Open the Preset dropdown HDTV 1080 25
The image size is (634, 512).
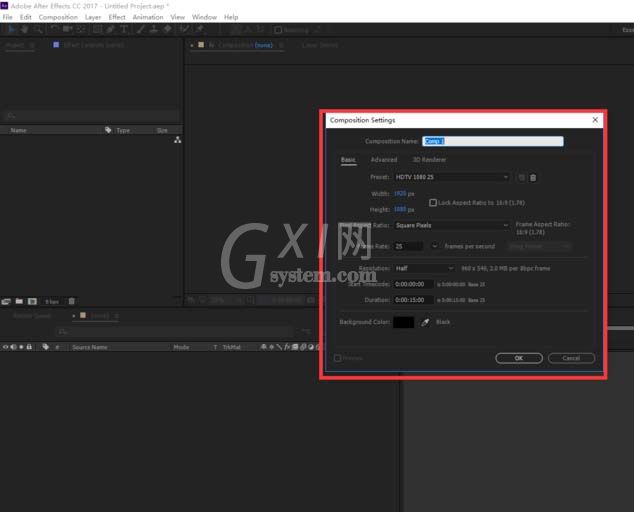[452, 177]
